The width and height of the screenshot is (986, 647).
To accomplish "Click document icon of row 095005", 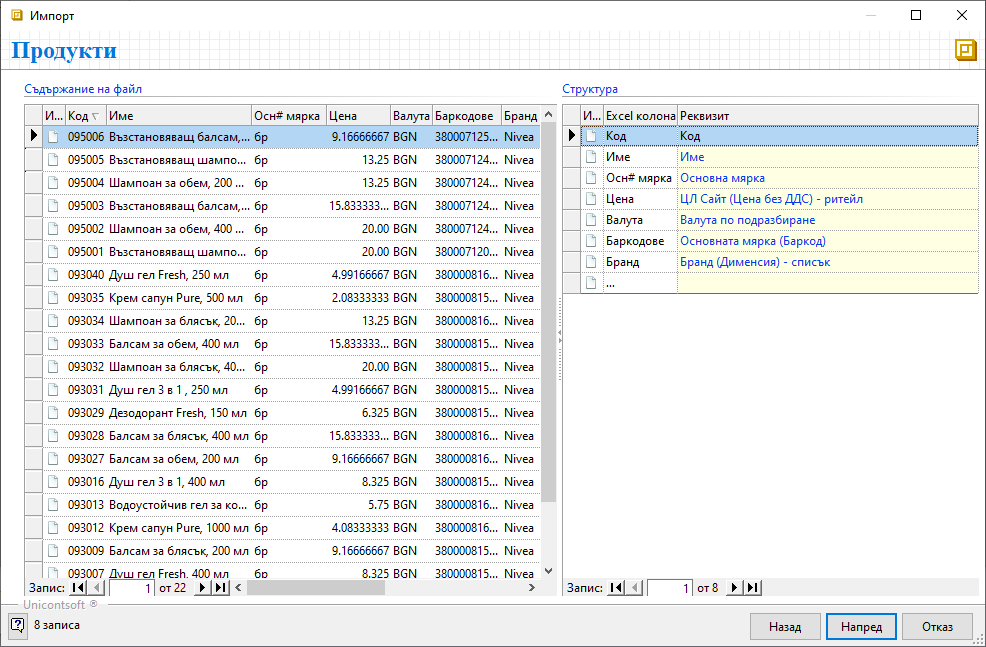I will coord(54,160).
